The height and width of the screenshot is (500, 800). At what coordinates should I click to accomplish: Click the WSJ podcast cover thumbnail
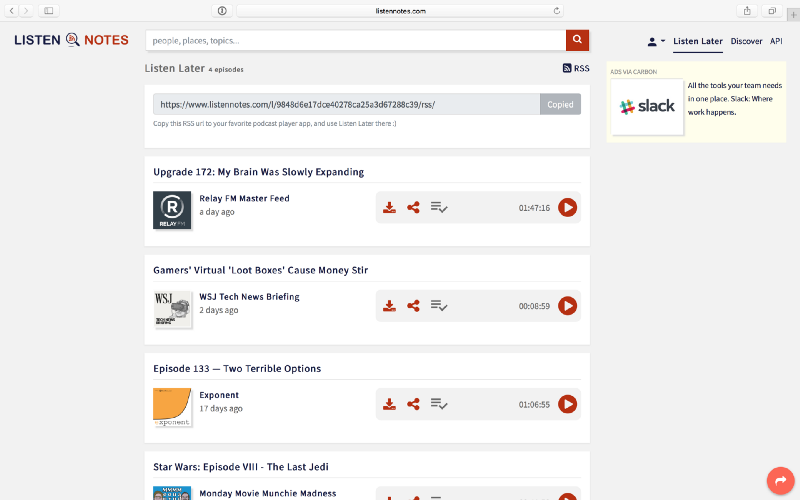[172, 309]
